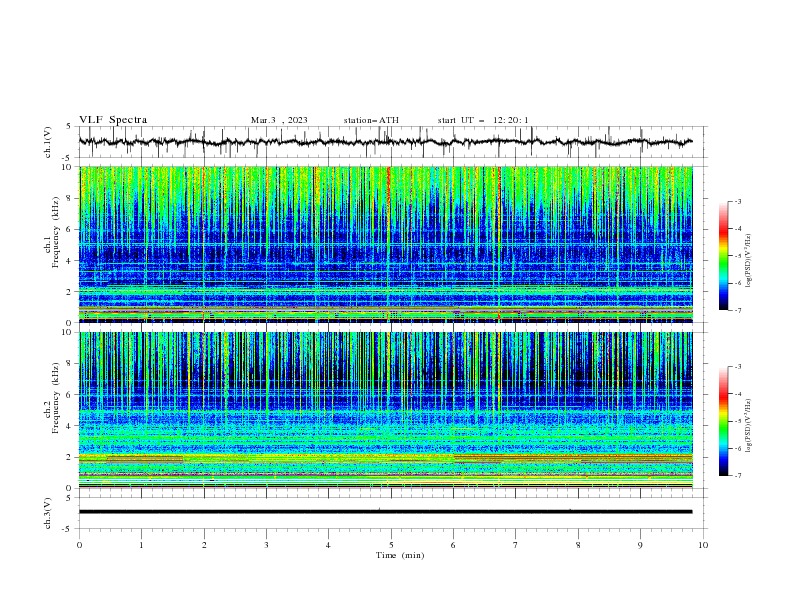Click time axis tick label "2"
Image resolution: width=792 pixels, height=612 pixels.
point(204,545)
